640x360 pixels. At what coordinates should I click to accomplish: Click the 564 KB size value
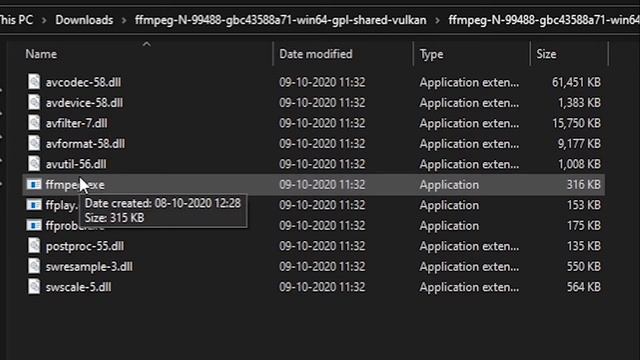pos(584,287)
